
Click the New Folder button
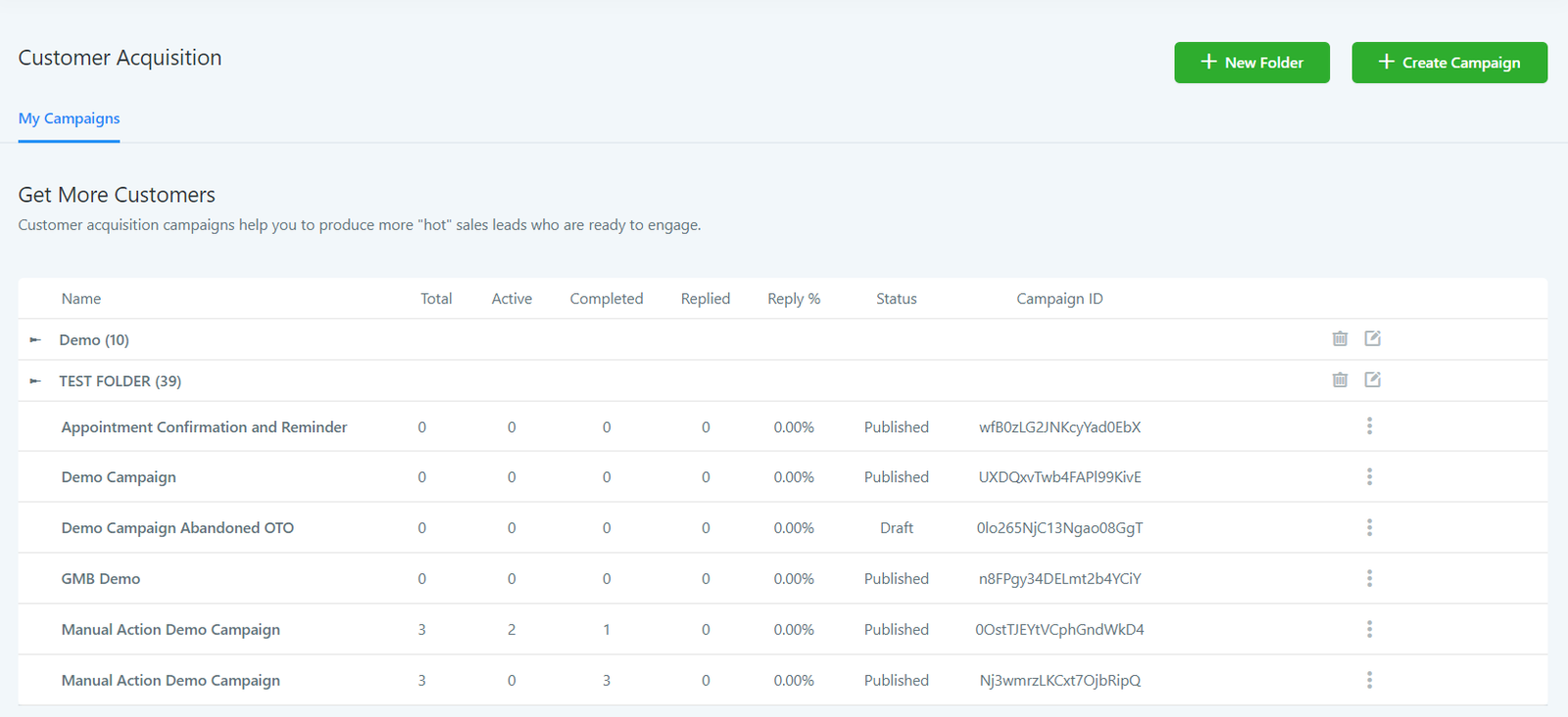coord(1251,63)
